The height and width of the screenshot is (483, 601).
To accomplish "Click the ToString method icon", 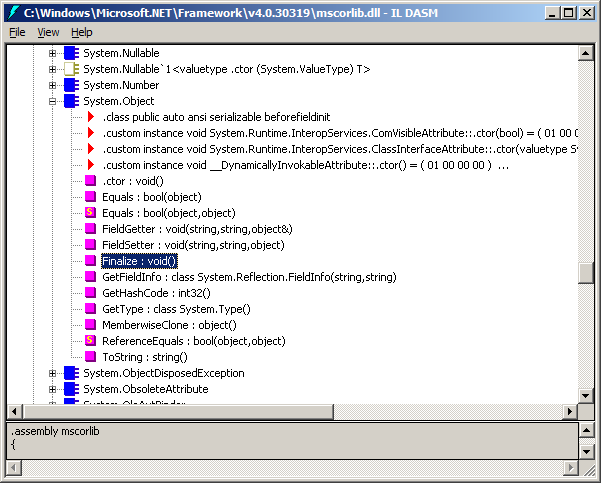I will pyautogui.click(x=90, y=356).
